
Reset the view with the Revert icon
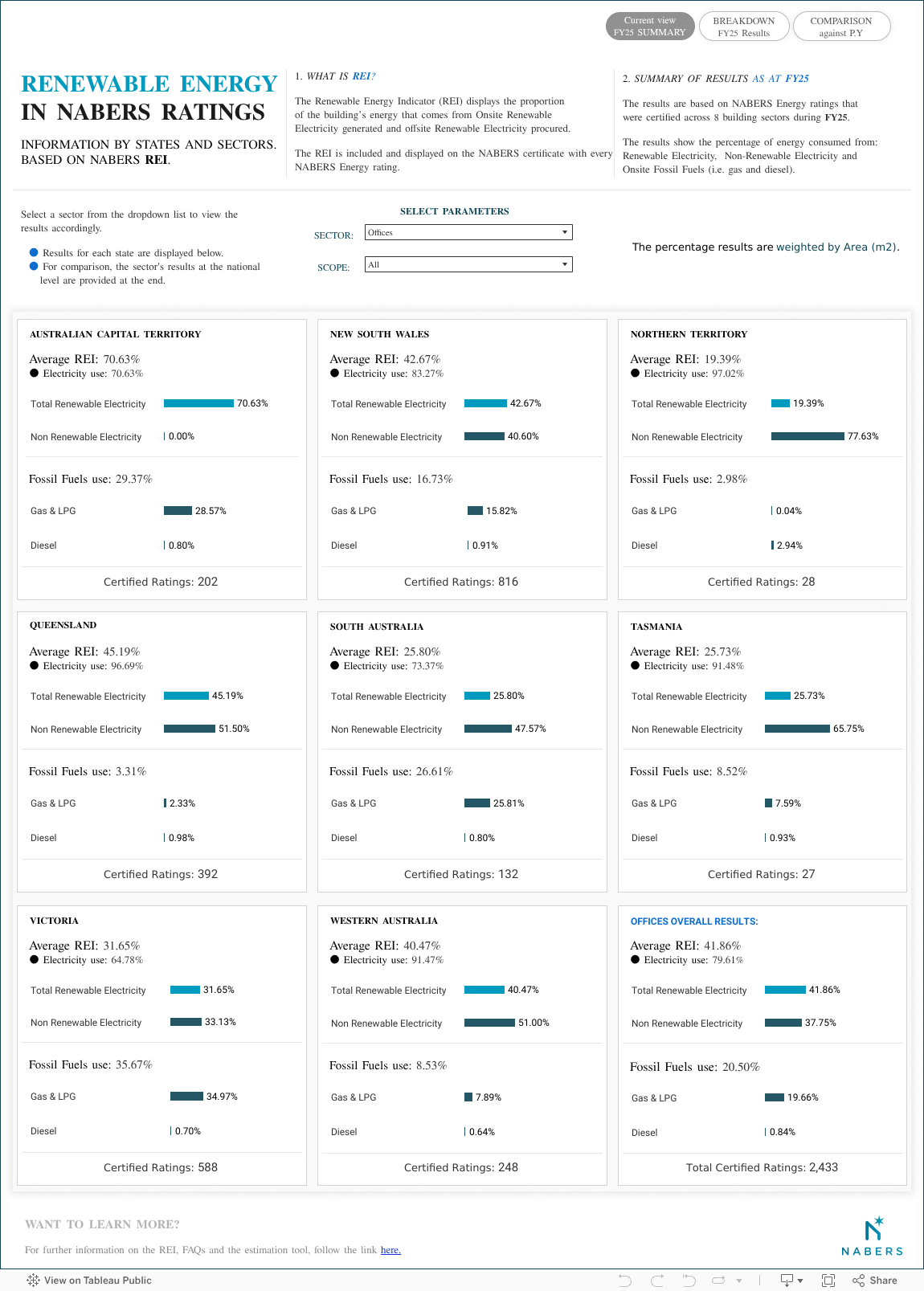[689, 1281]
